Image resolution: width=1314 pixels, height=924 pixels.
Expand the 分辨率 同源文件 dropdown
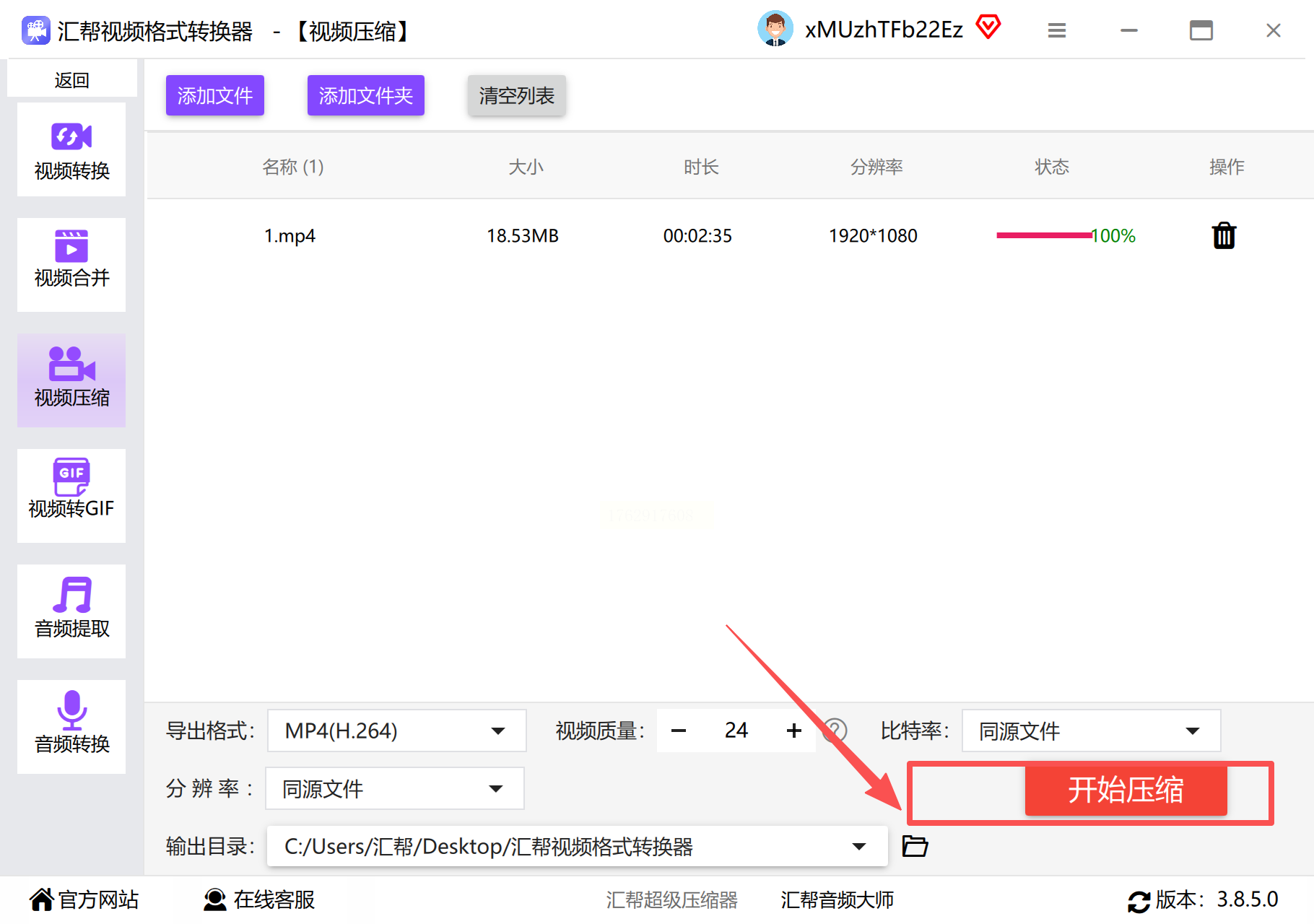(x=394, y=788)
